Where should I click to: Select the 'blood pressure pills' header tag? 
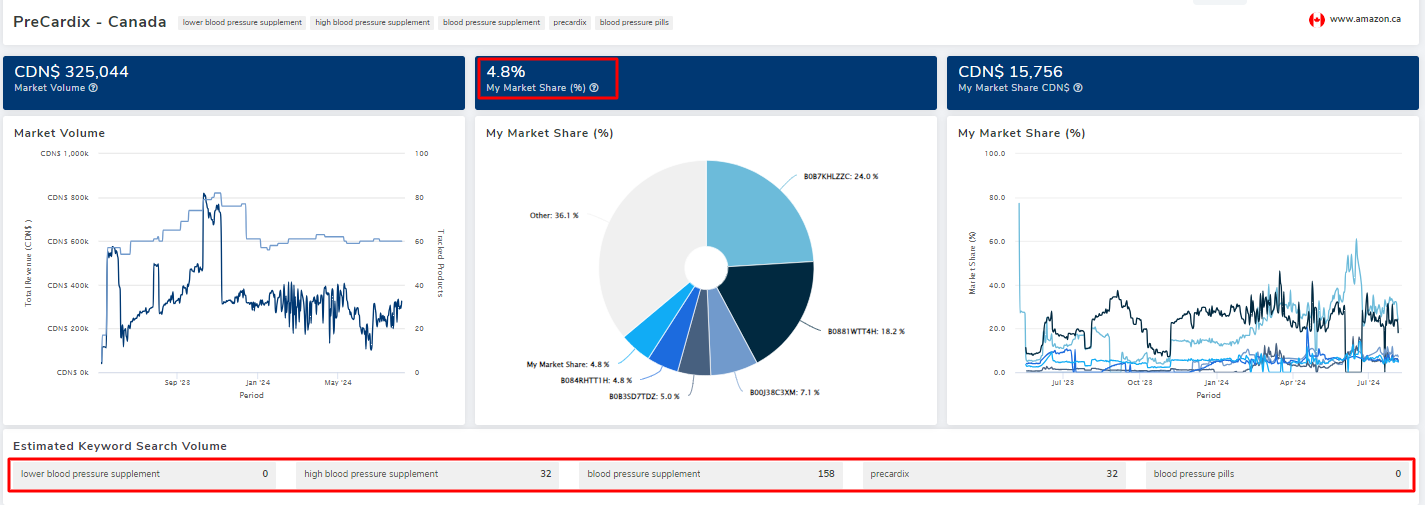(x=634, y=22)
